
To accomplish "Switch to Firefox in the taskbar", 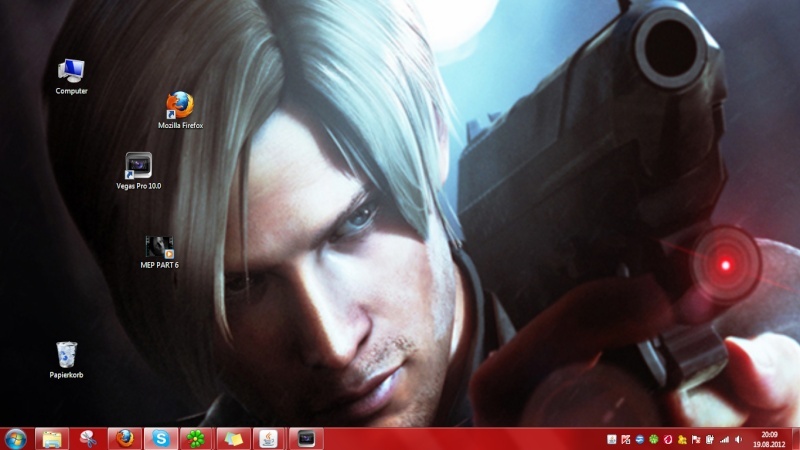I will coord(124,439).
